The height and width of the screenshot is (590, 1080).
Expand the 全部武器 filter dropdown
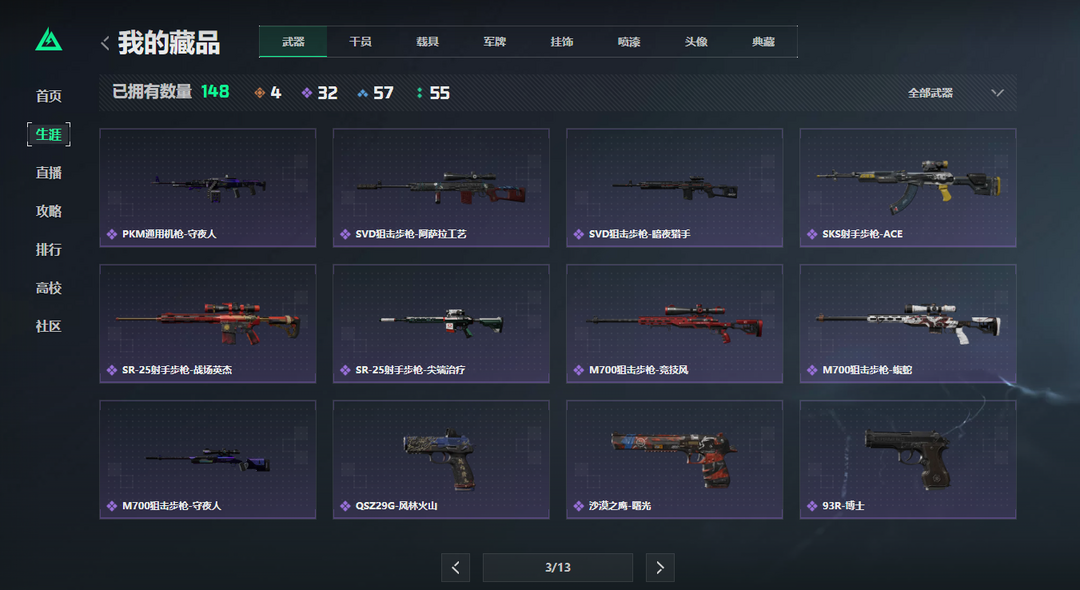point(955,93)
